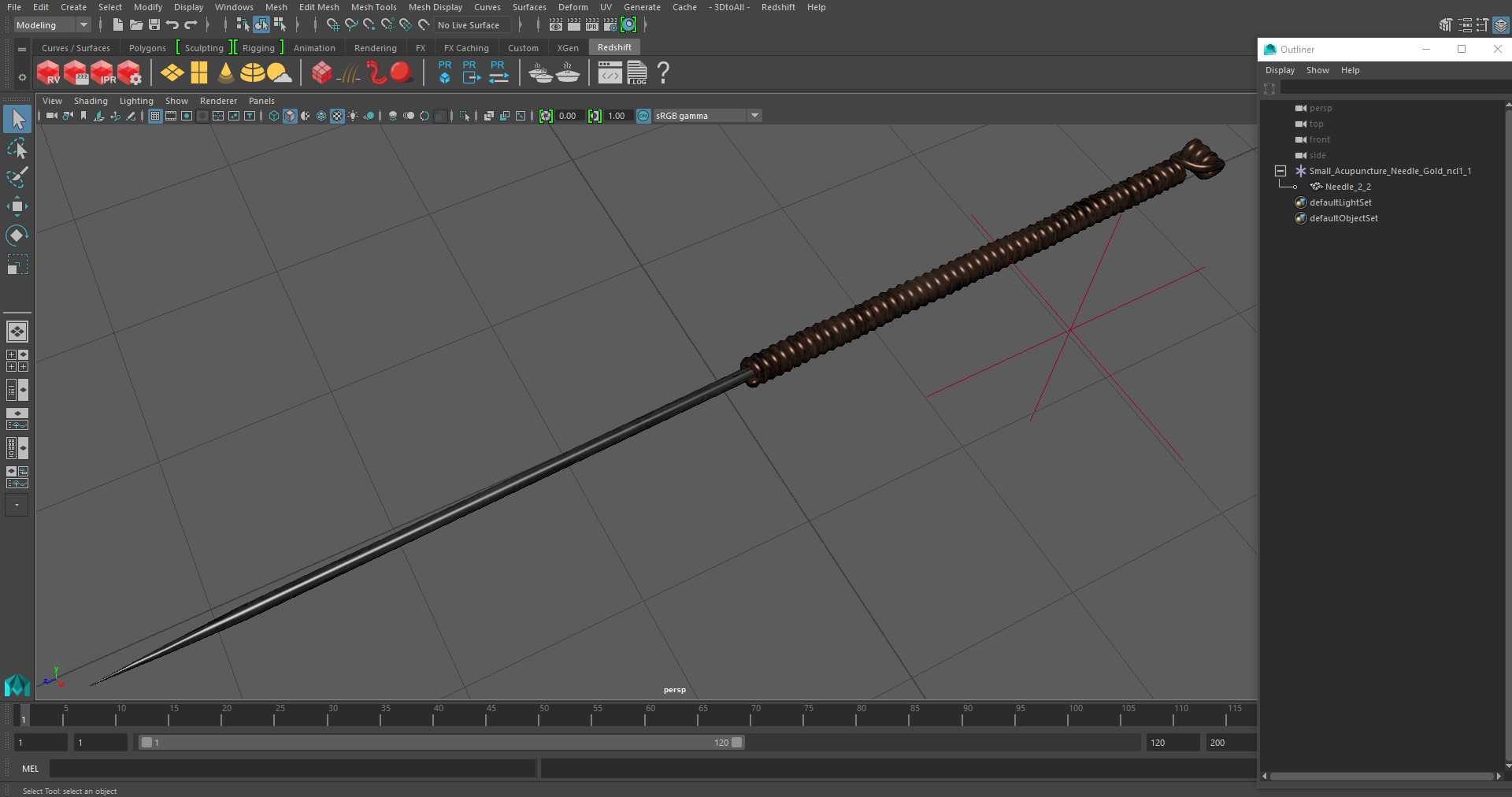Toggle film gate in viewport toolbar
The width and height of the screenshot is (1512, 797).
coord(171,116)
